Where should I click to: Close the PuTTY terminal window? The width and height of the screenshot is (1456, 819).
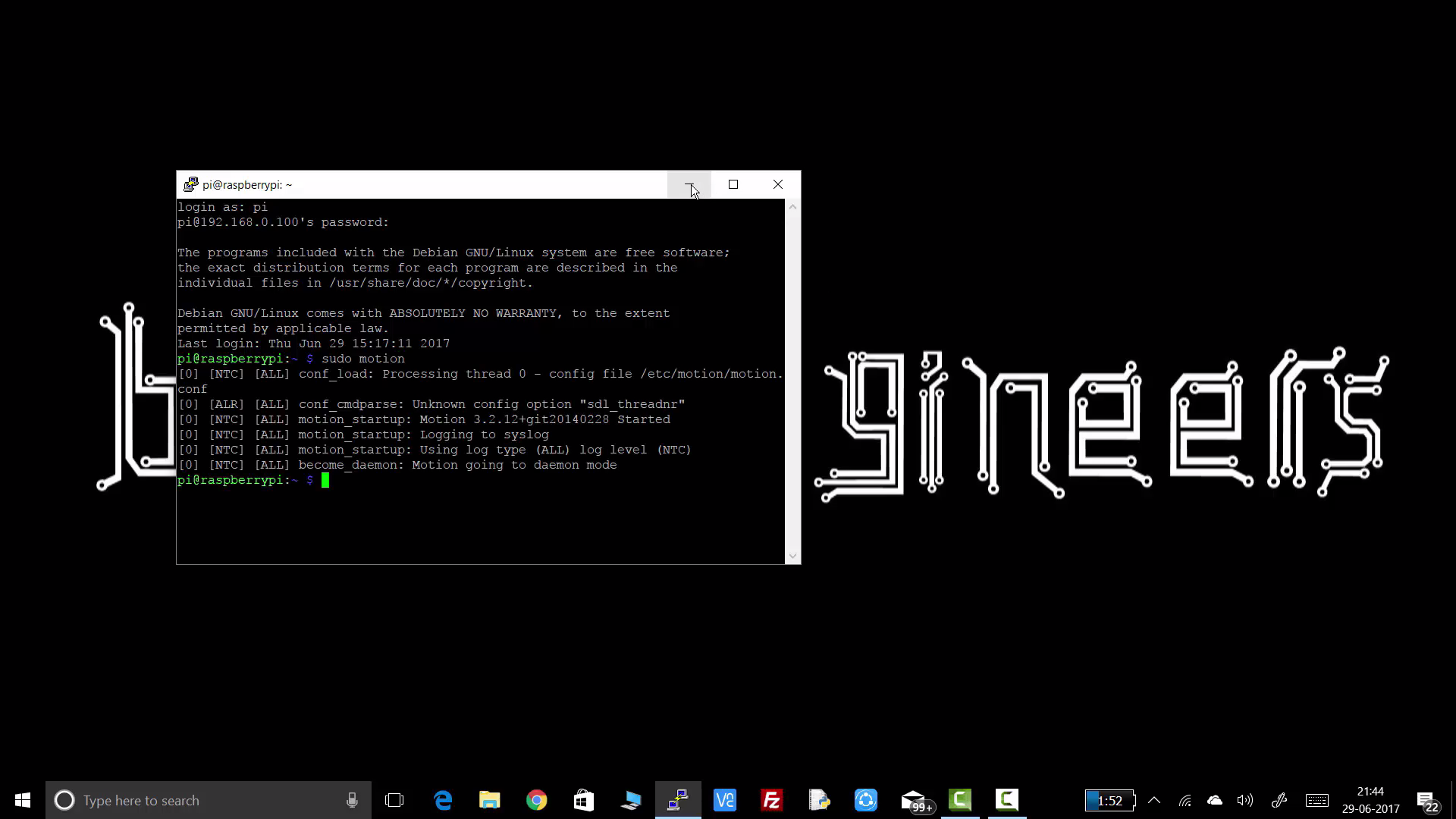(778, 184)
